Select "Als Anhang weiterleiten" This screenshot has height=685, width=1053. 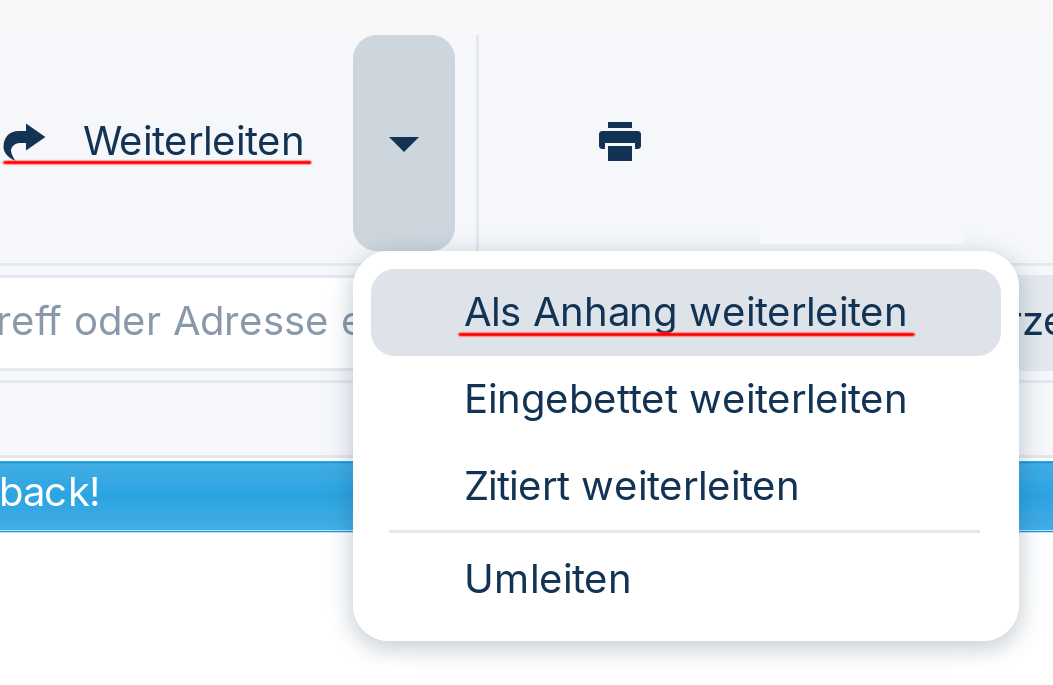(685, 312)
